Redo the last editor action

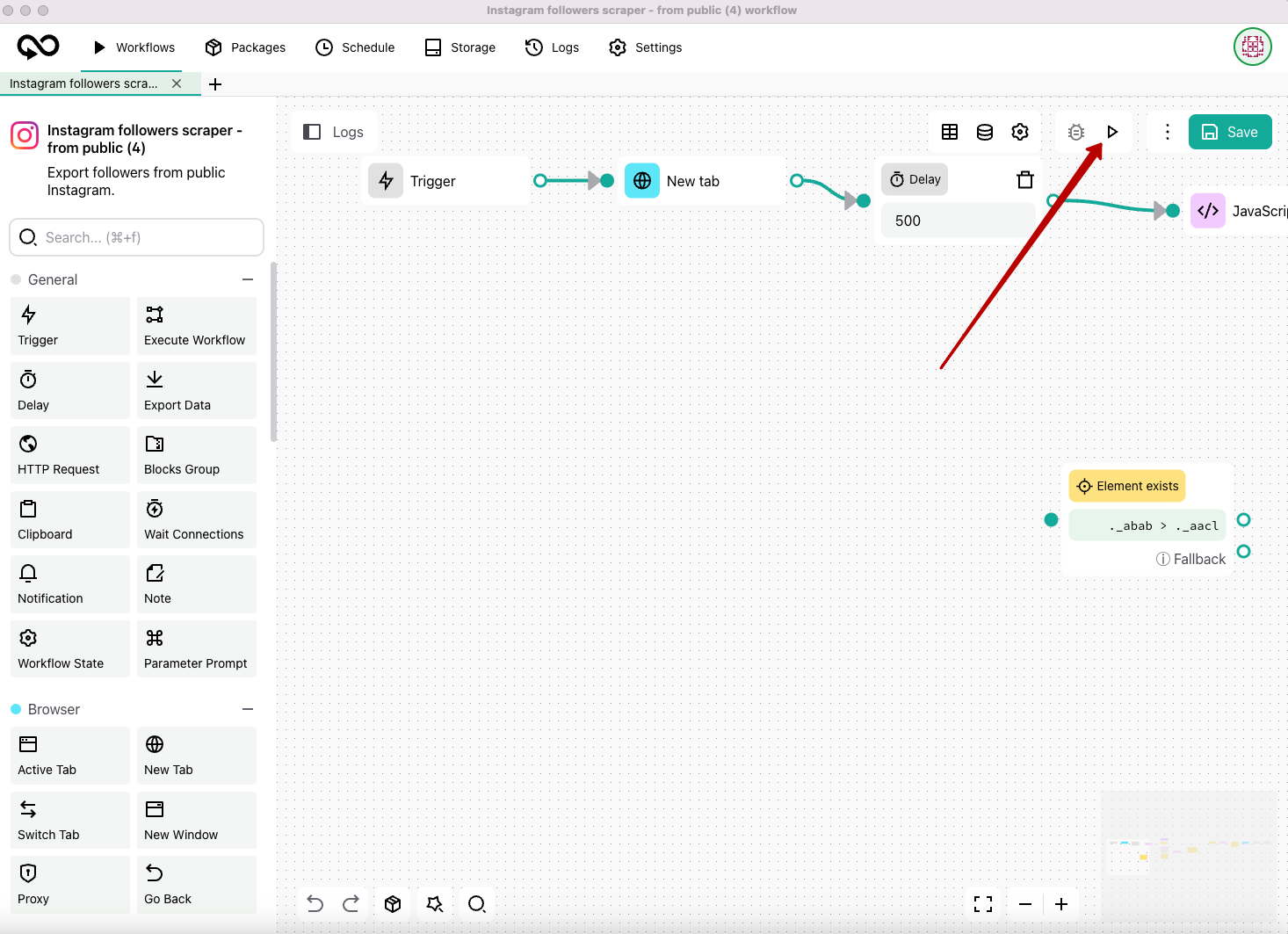click(x=351, y=904)
